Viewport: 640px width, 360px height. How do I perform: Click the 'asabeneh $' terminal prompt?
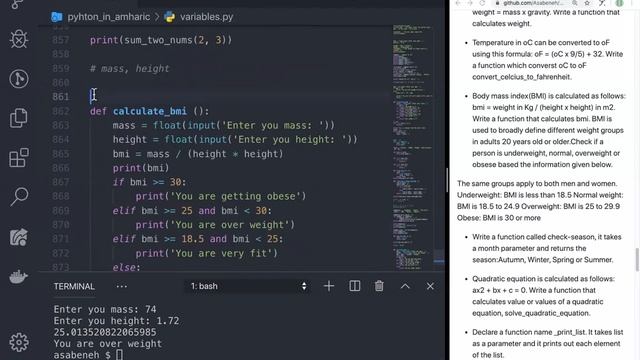tap(82, 355)
